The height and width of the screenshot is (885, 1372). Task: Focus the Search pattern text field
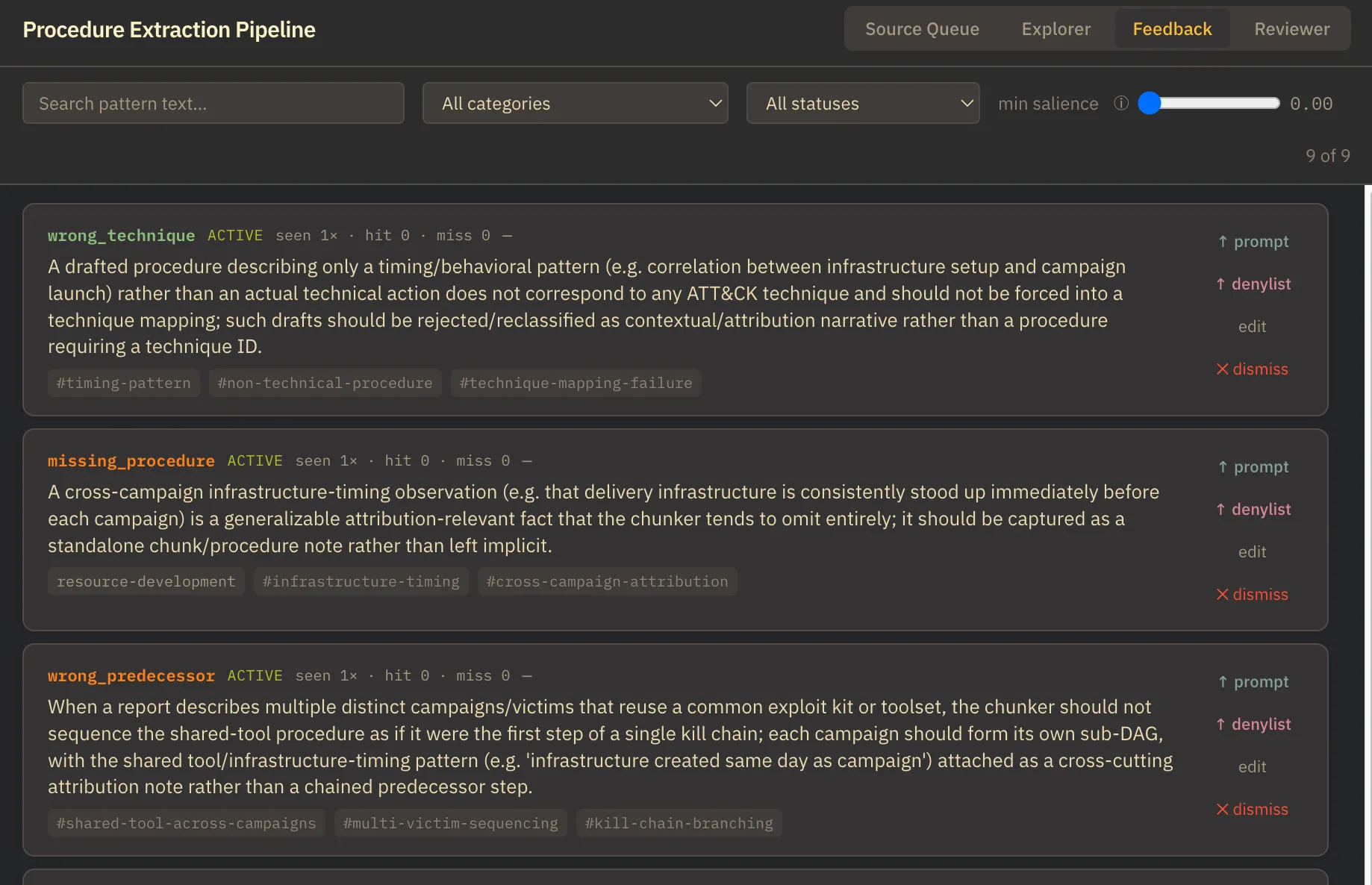pos(213,103)
